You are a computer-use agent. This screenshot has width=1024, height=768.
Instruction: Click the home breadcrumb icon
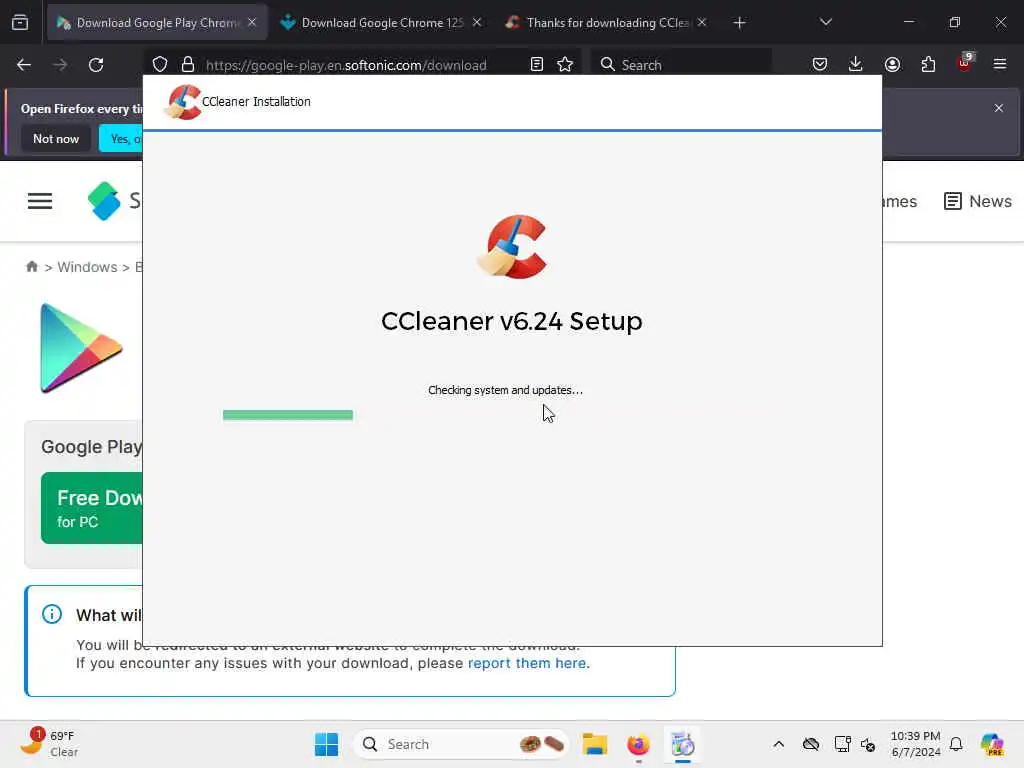click(31, 266)
